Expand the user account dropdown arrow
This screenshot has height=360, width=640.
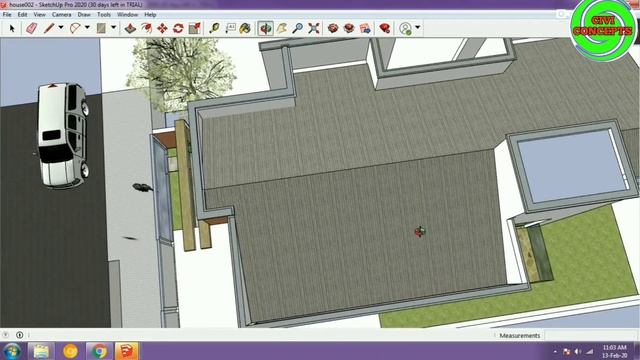click(x=417, y=28)
